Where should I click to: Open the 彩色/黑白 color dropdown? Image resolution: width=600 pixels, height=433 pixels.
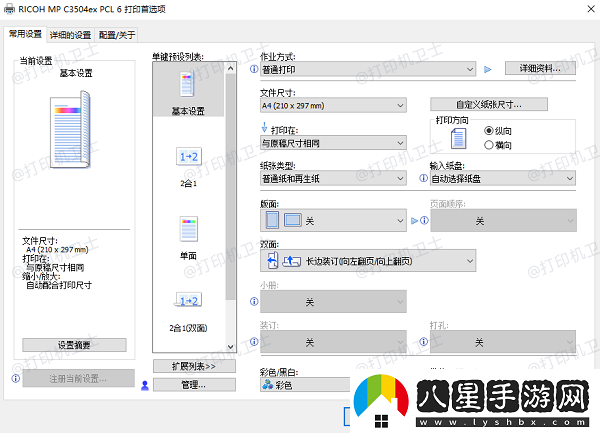305,384
